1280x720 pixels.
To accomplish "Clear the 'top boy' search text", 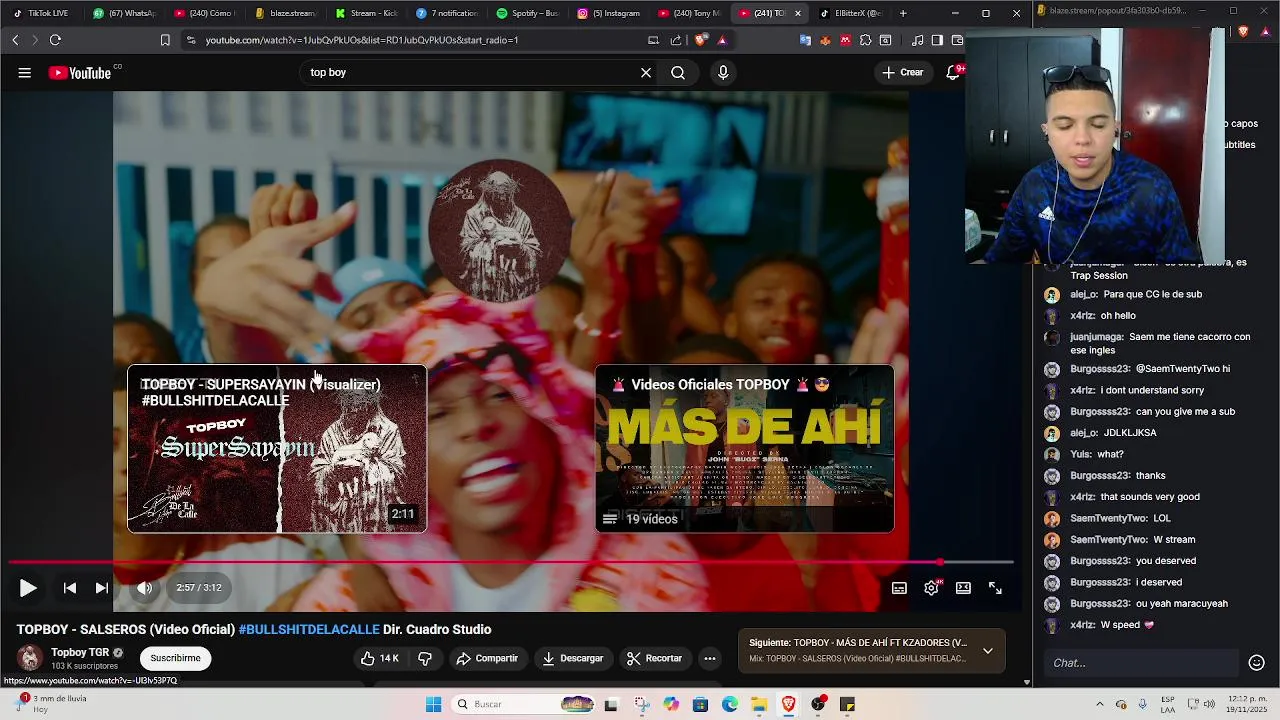I will point(646,72).
